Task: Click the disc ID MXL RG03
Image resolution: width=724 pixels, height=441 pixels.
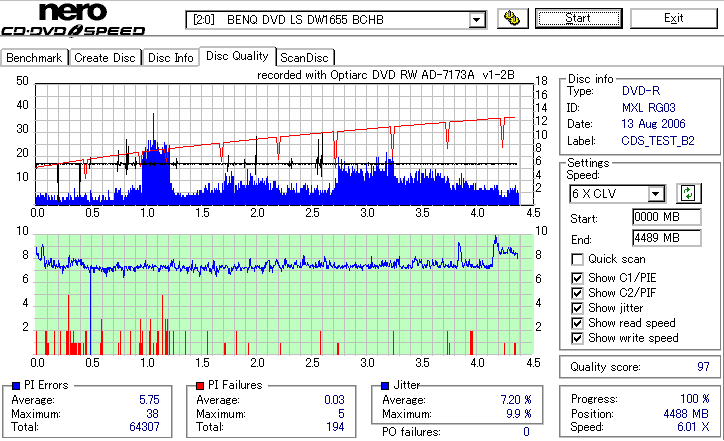Action: [648, 108]
